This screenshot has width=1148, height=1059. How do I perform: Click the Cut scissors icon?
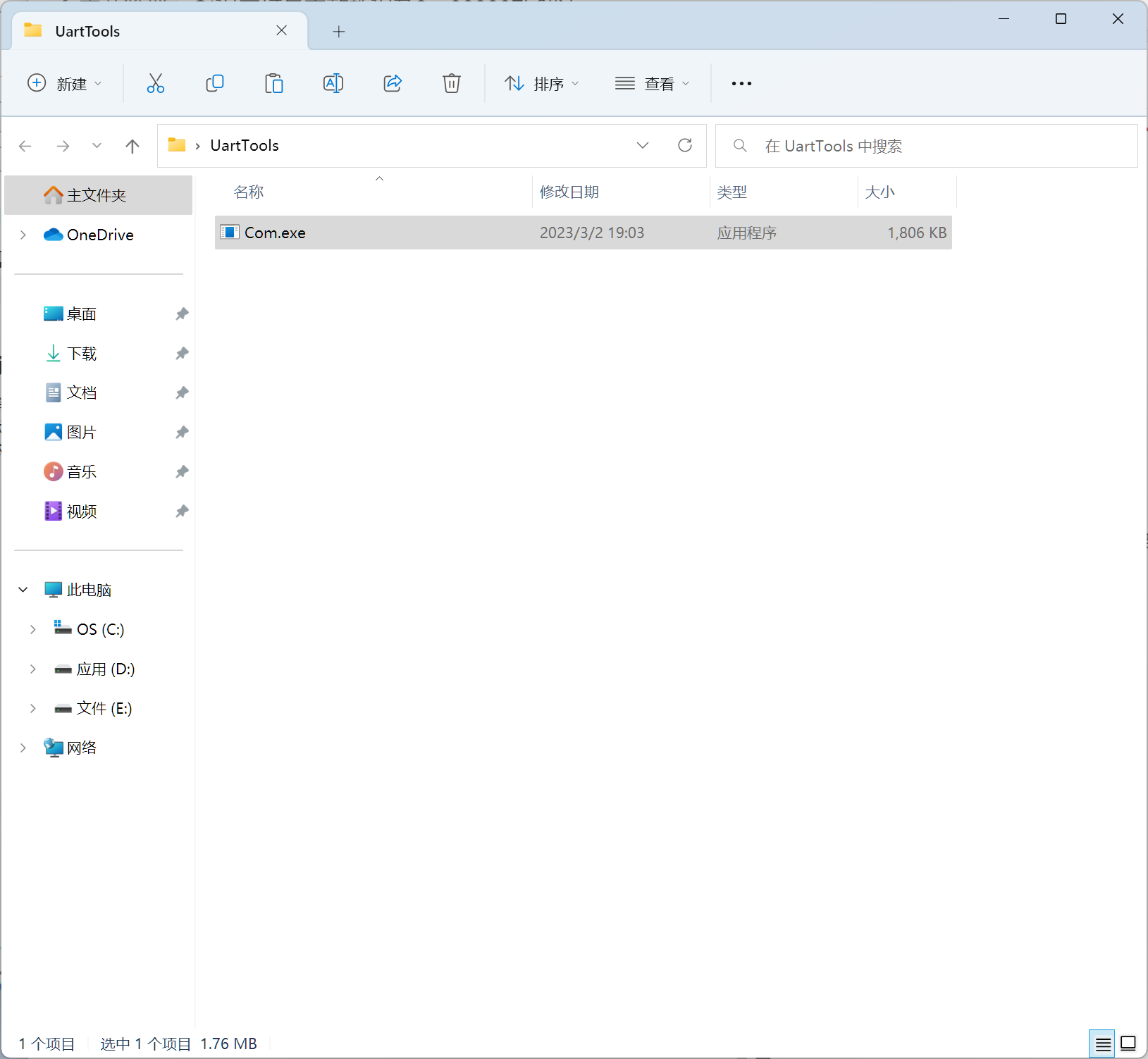(x=156, y=83)
